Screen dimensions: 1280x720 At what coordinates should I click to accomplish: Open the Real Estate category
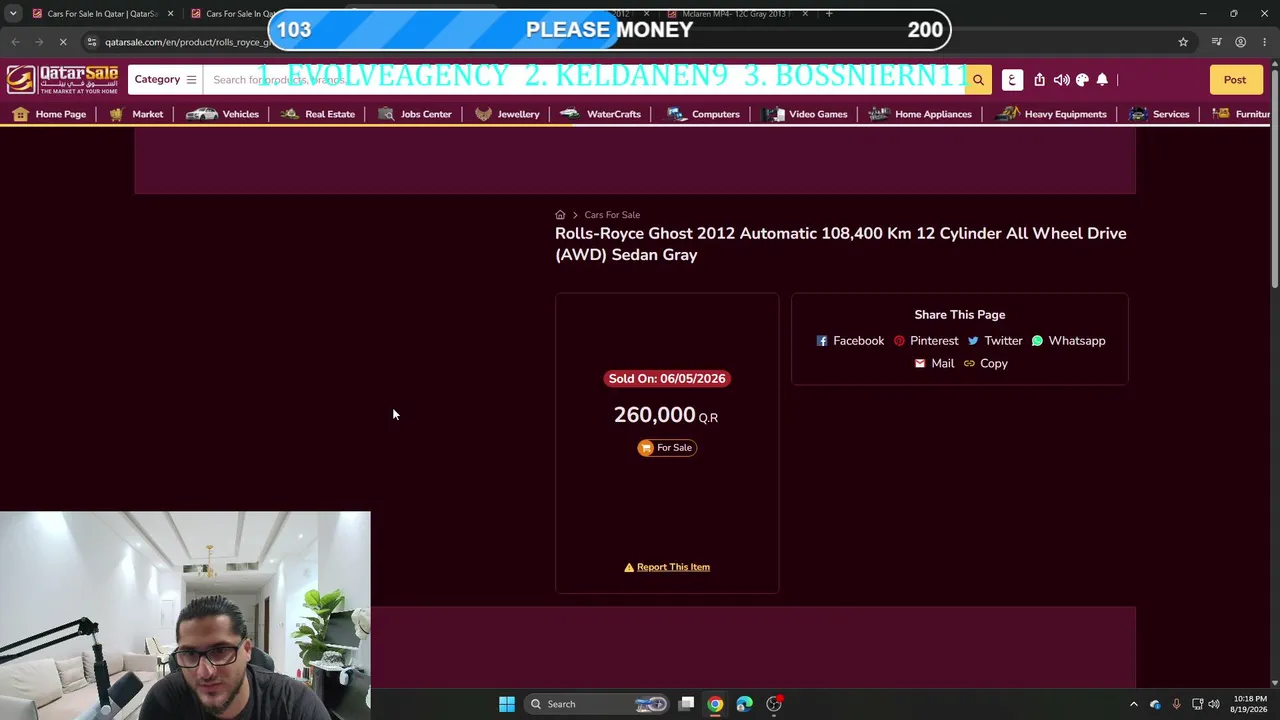point(318,114)
